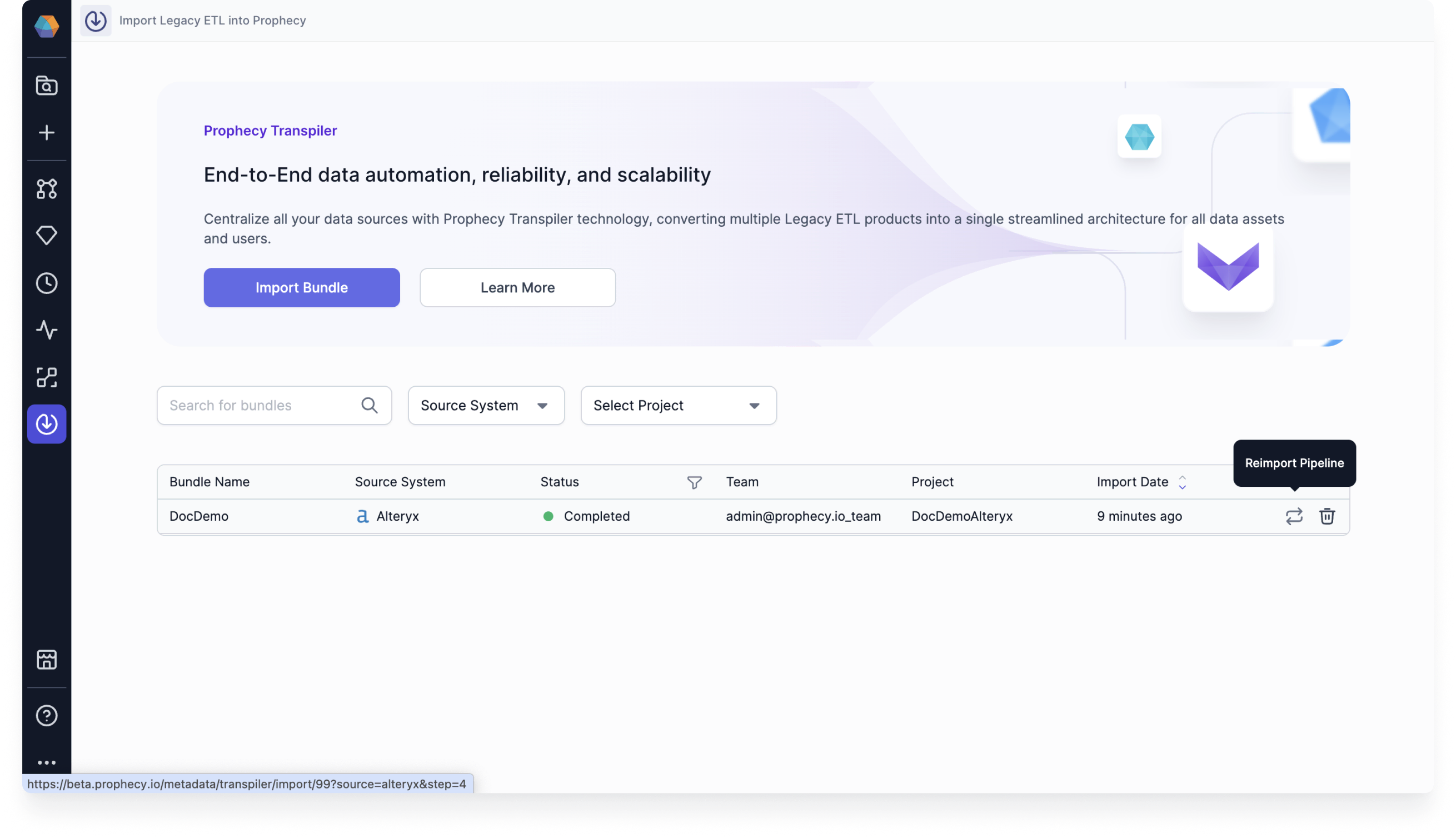Screen dimensions: 1456x838
Task: Open the activity monitoring sidebar icon
Action: pyautogui.click(x=47, y=330)
